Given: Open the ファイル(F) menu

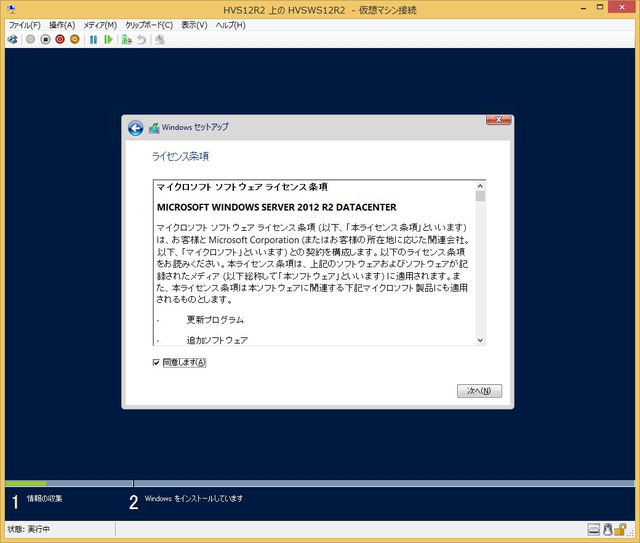Looking at the screenshot, I should pyautogui.click(x=24, y=25).
